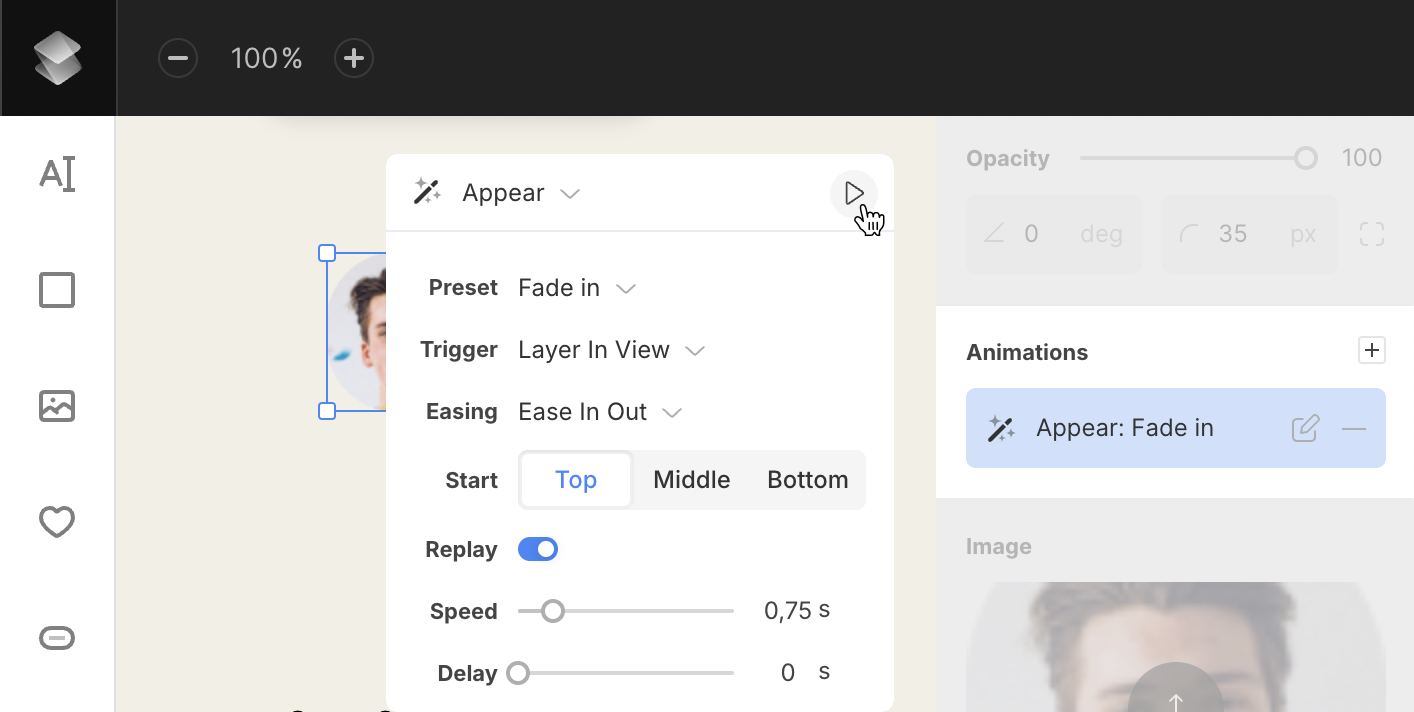Click the Delay value 0 field
The image size is (1414, 712).
tap(787, 673)
